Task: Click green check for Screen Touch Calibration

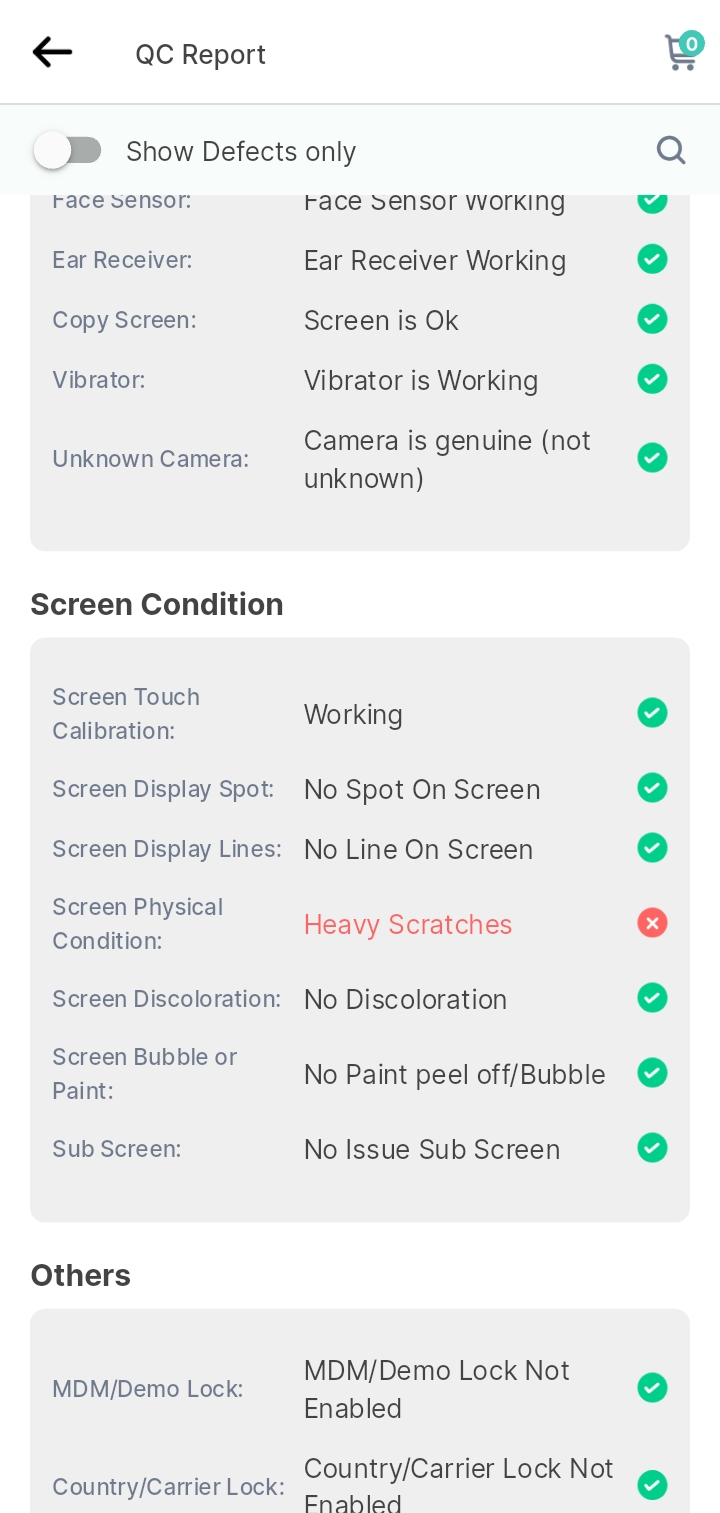Action: [x=652, y=714]
